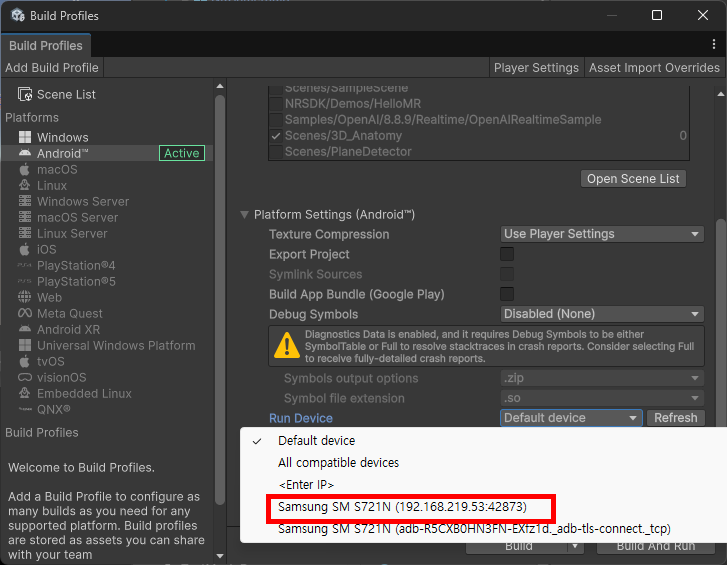Select the macOS Server icon
This screenshot has height=565, width=727.
click(25, 217)
